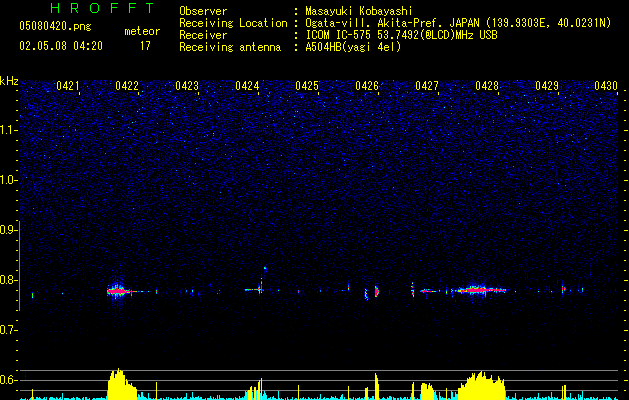Click the long meteor echo near 0428
Image resolution: width=629 pixels, height=400 pixels.
tap(481, 290)
